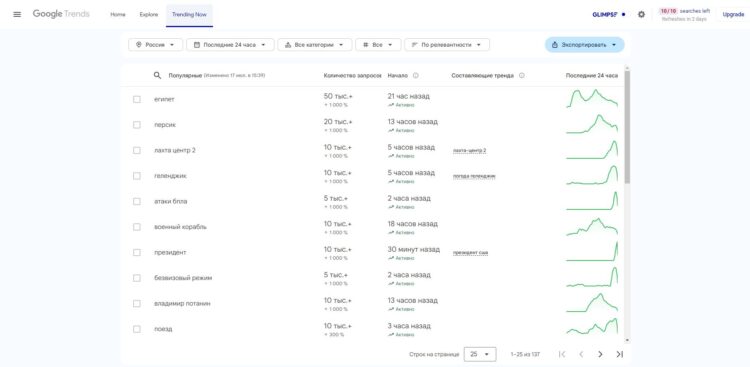Open trend chart for лахта центр 2
This screenshot has width=750, height=367.
point(592,149)
